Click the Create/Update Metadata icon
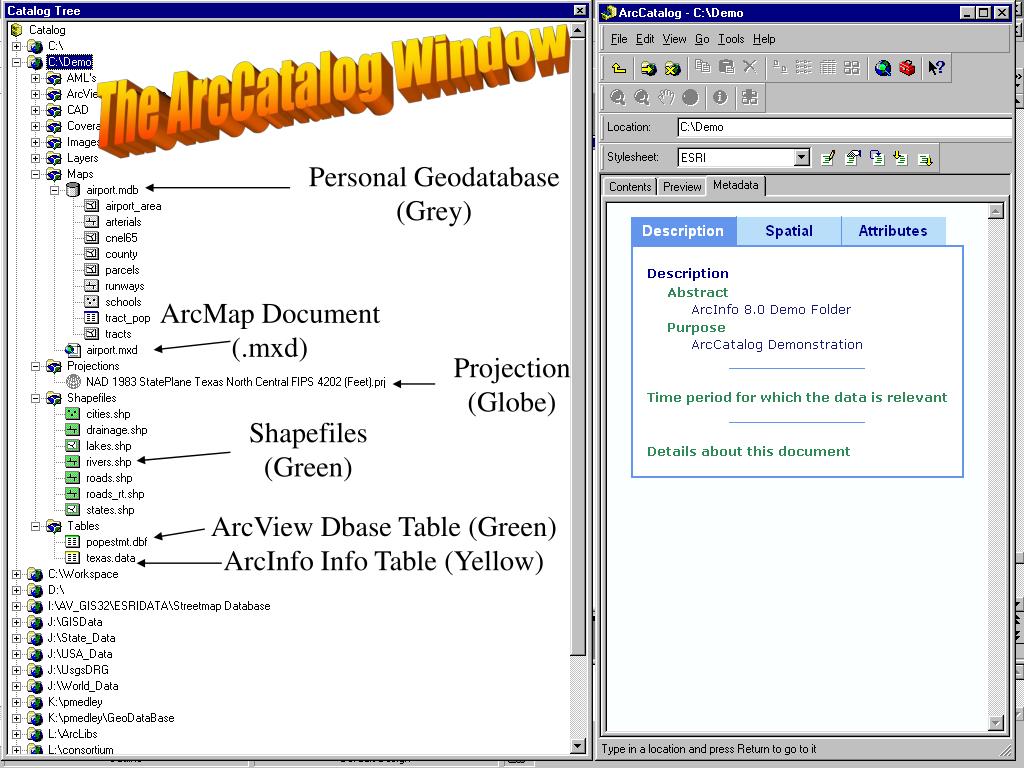The width and height of the screenshot is (1024, 768). [x=876, y=157]
